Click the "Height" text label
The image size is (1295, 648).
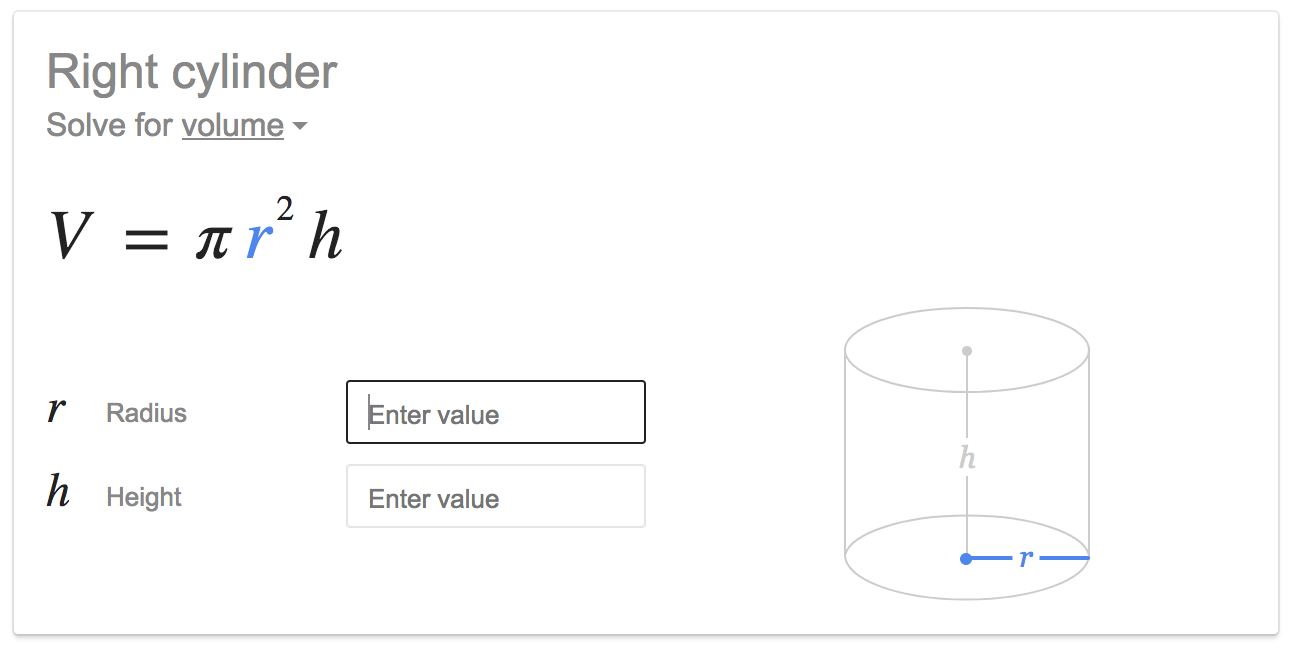coord(144,497)
